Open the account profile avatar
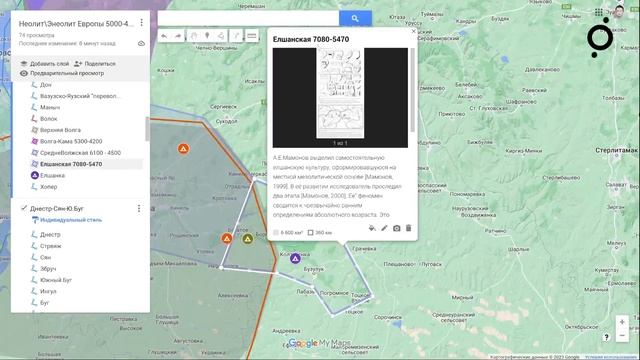The height and width of the screenshot is (360, 640). click(x=619, y=11)
